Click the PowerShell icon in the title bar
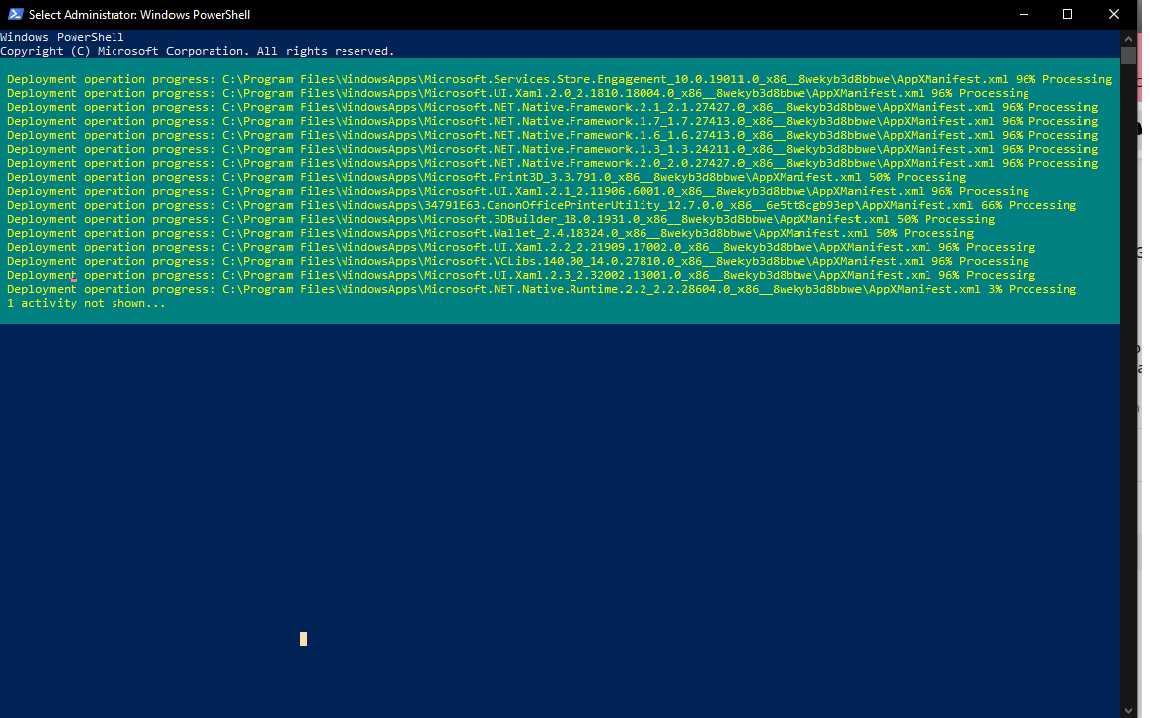This screenshot has width=1150, height=718. tap(15, 14)
